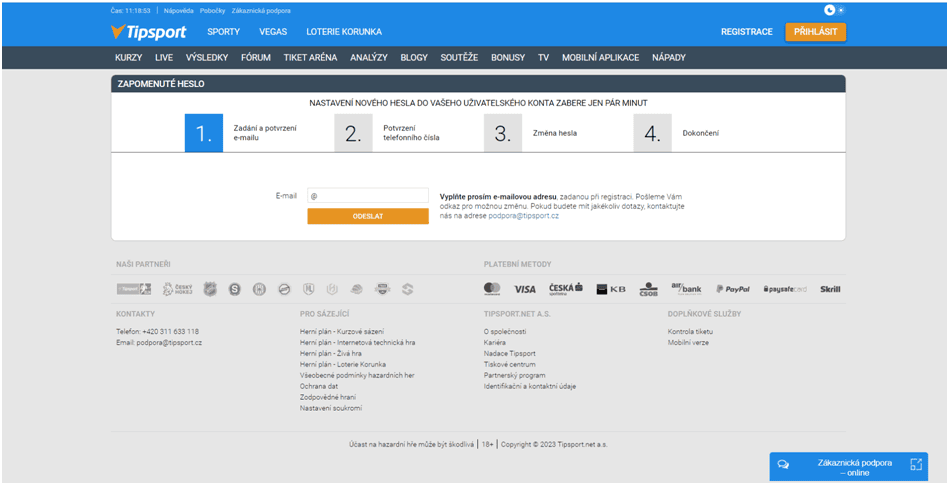Open the Tiskové centrum footer link

click(510, 365)
